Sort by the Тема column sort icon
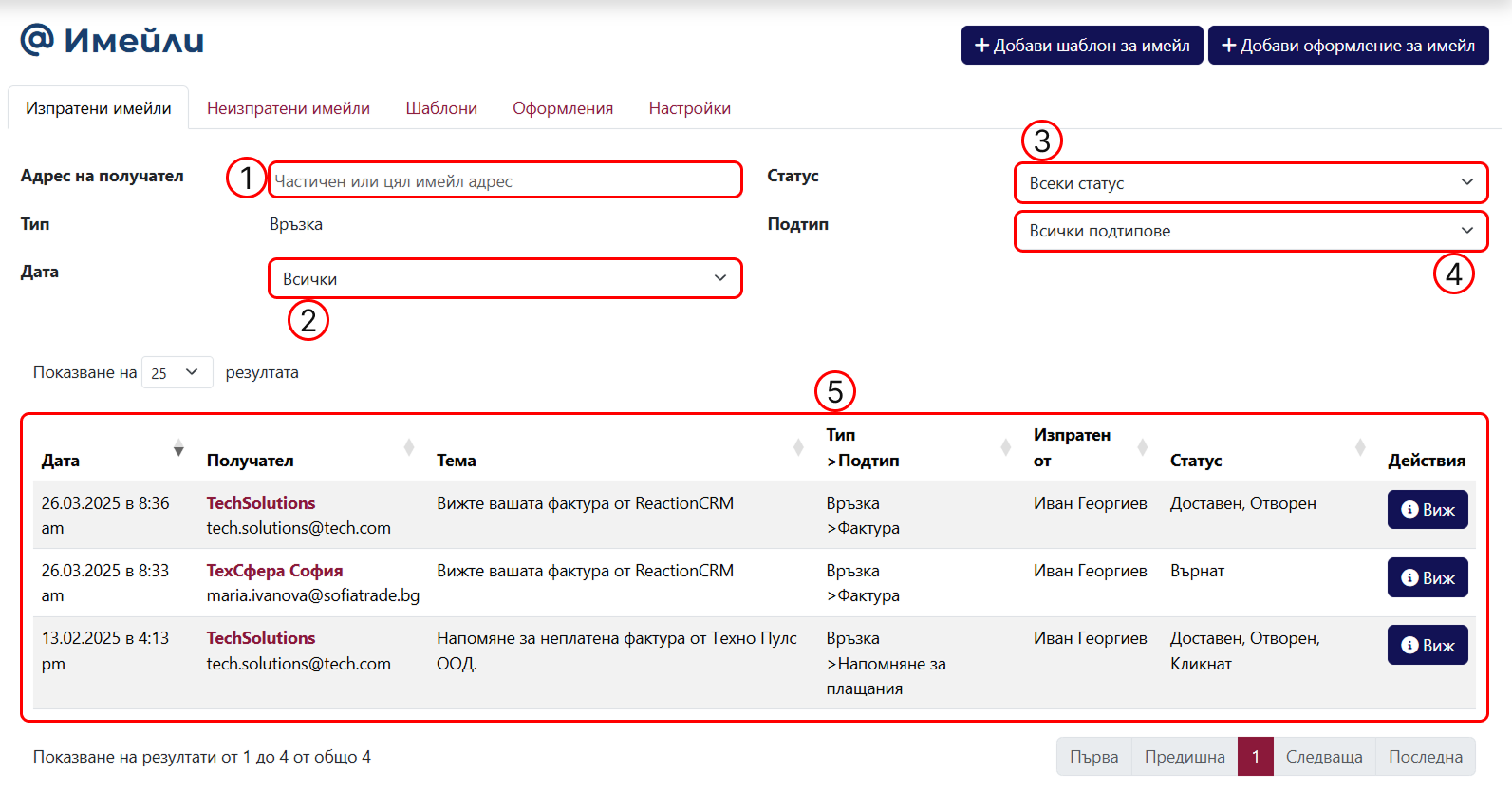This screenshot has height=792, width=1512. 798,447
